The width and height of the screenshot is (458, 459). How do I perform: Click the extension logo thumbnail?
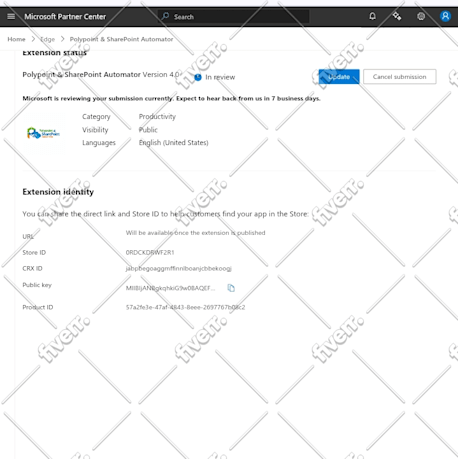click(43, 133)
